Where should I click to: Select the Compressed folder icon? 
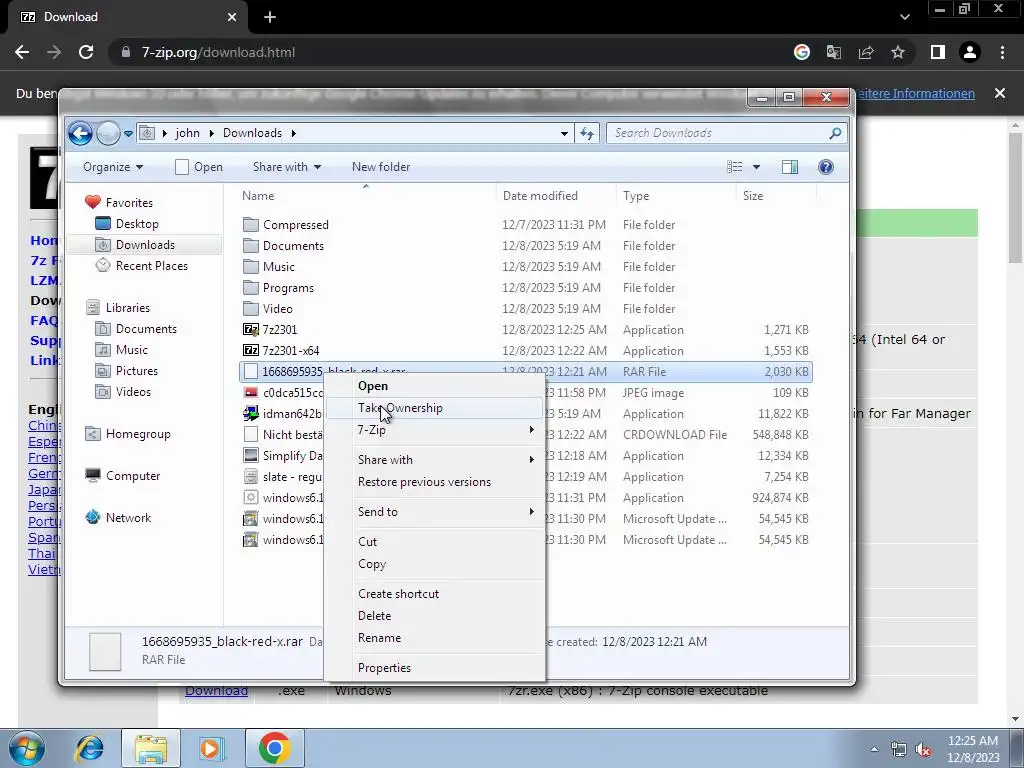click(251, 225)
